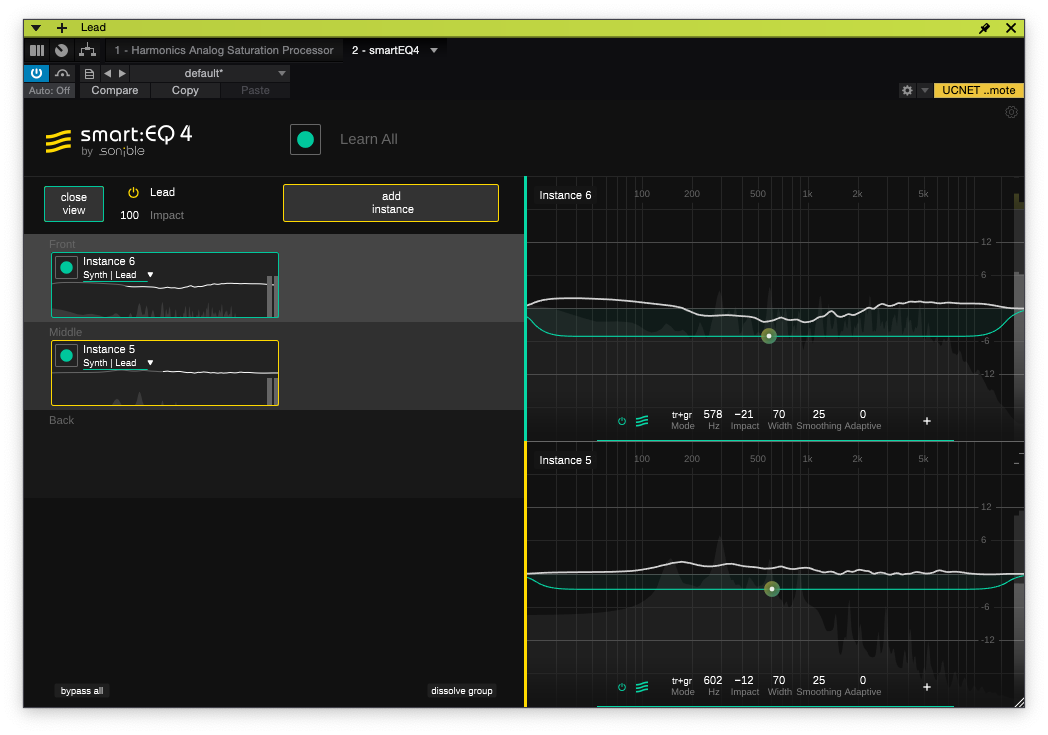1048x735 pixels.
Task: Click the Instance 5 EQ band handle
Action: point(771,589)
